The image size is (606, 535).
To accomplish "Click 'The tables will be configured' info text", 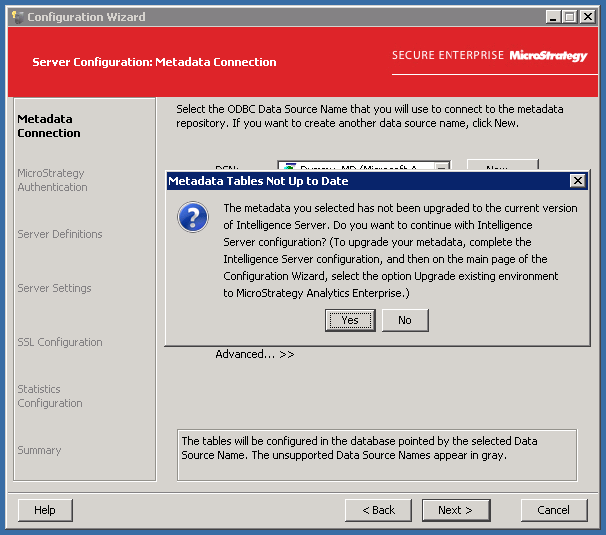I will tap(359, 448).
